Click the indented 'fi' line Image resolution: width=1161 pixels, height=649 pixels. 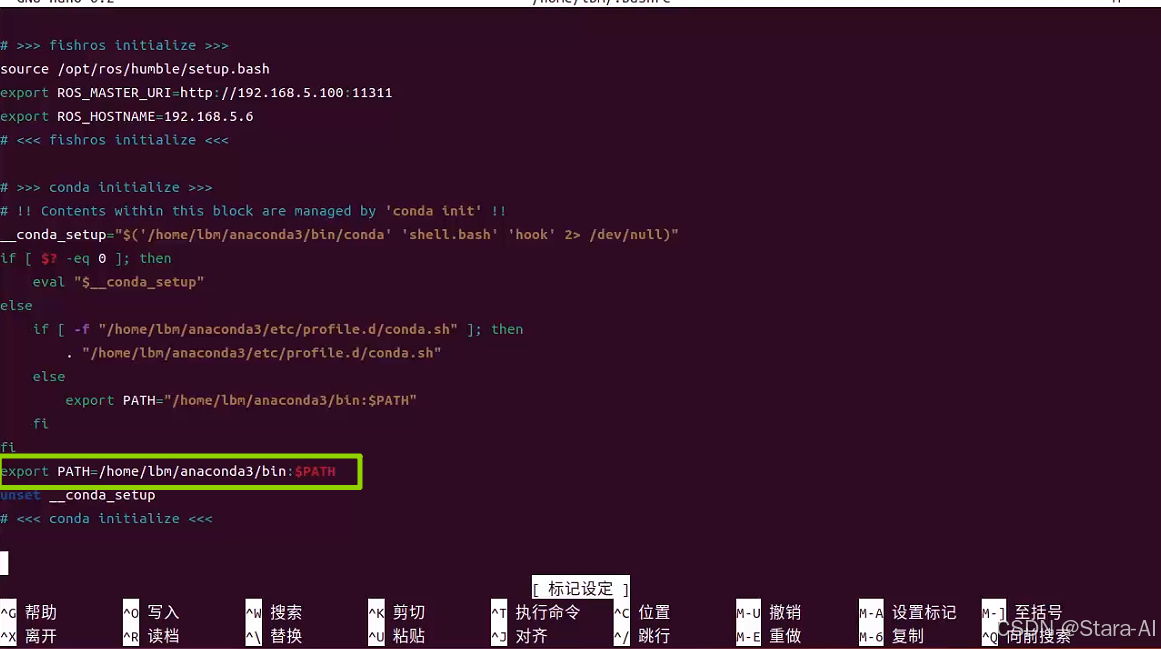41,425
